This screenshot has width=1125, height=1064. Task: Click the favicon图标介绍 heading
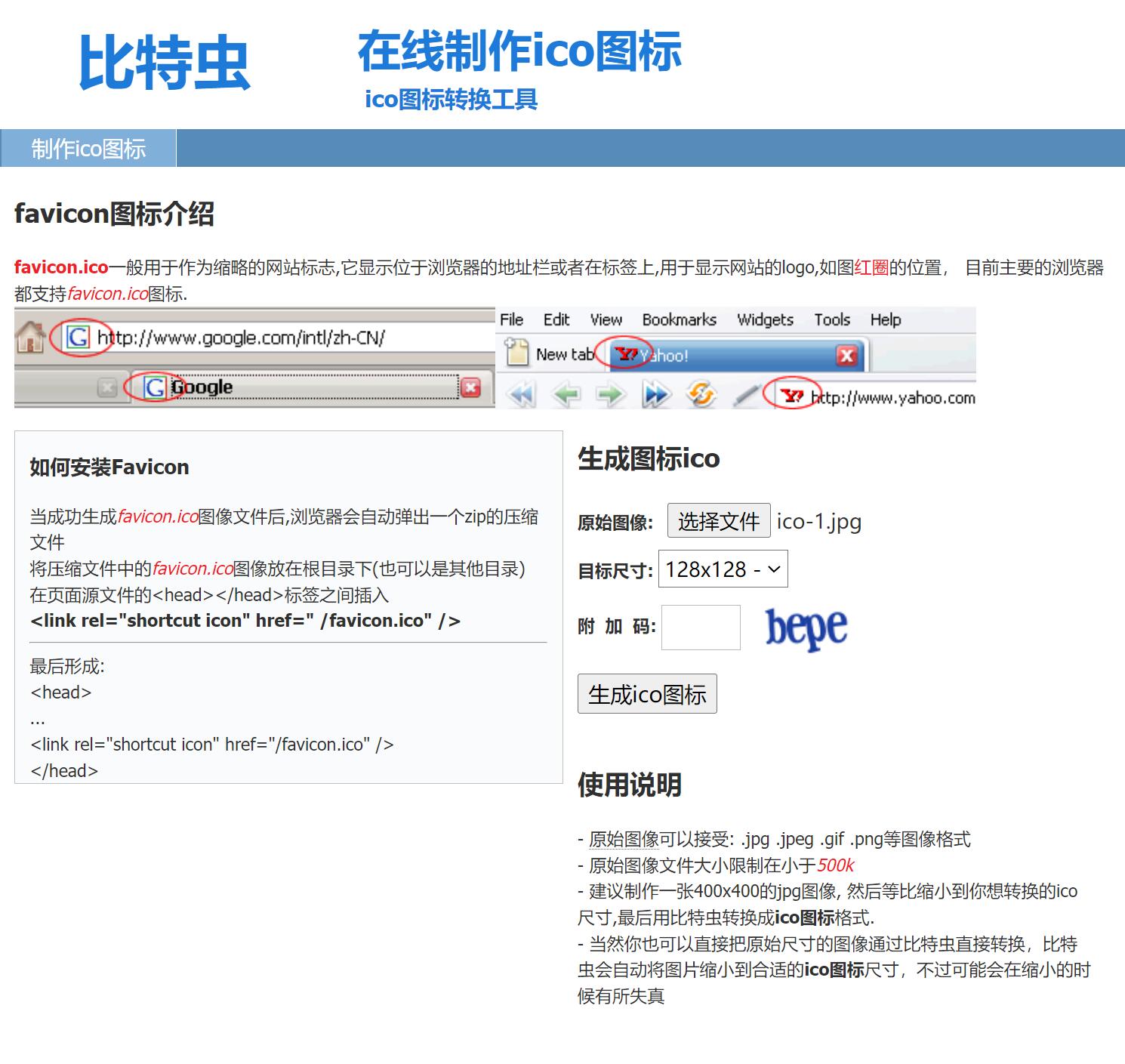coord(114,214)
